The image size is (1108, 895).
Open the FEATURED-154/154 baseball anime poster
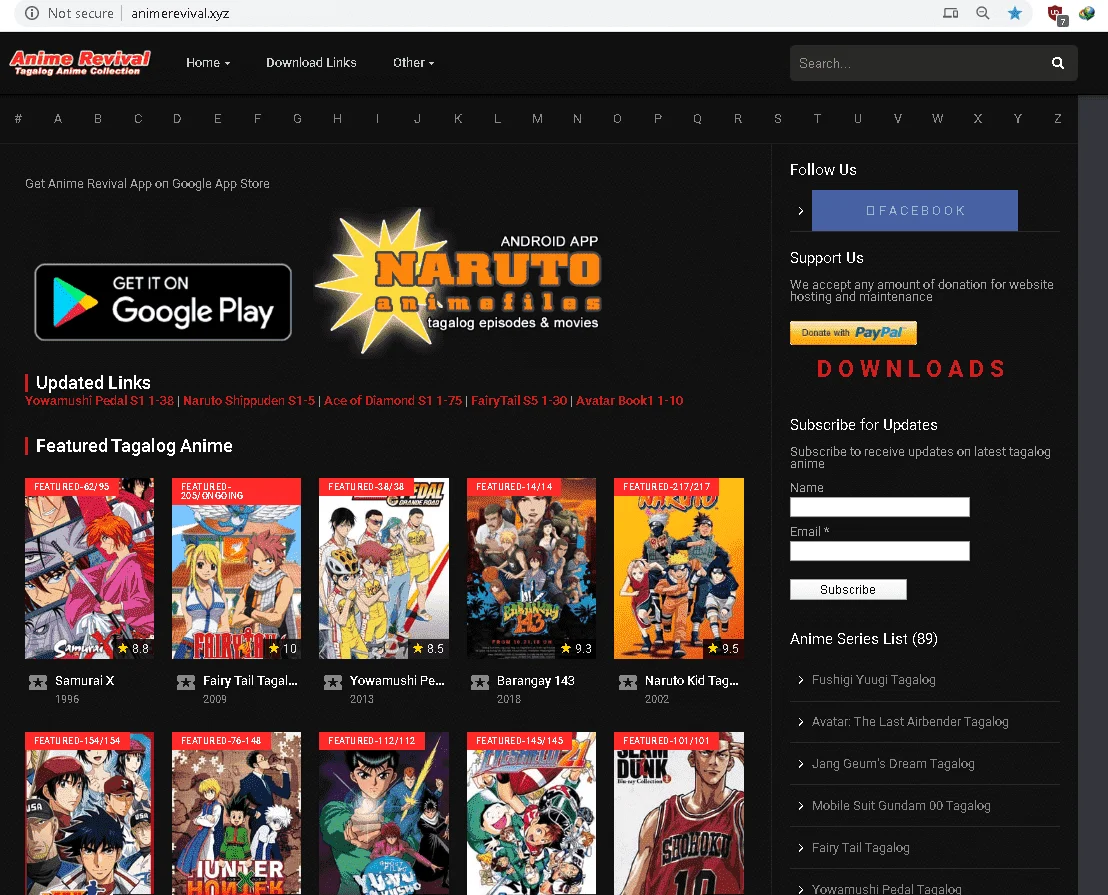[89, 814]
